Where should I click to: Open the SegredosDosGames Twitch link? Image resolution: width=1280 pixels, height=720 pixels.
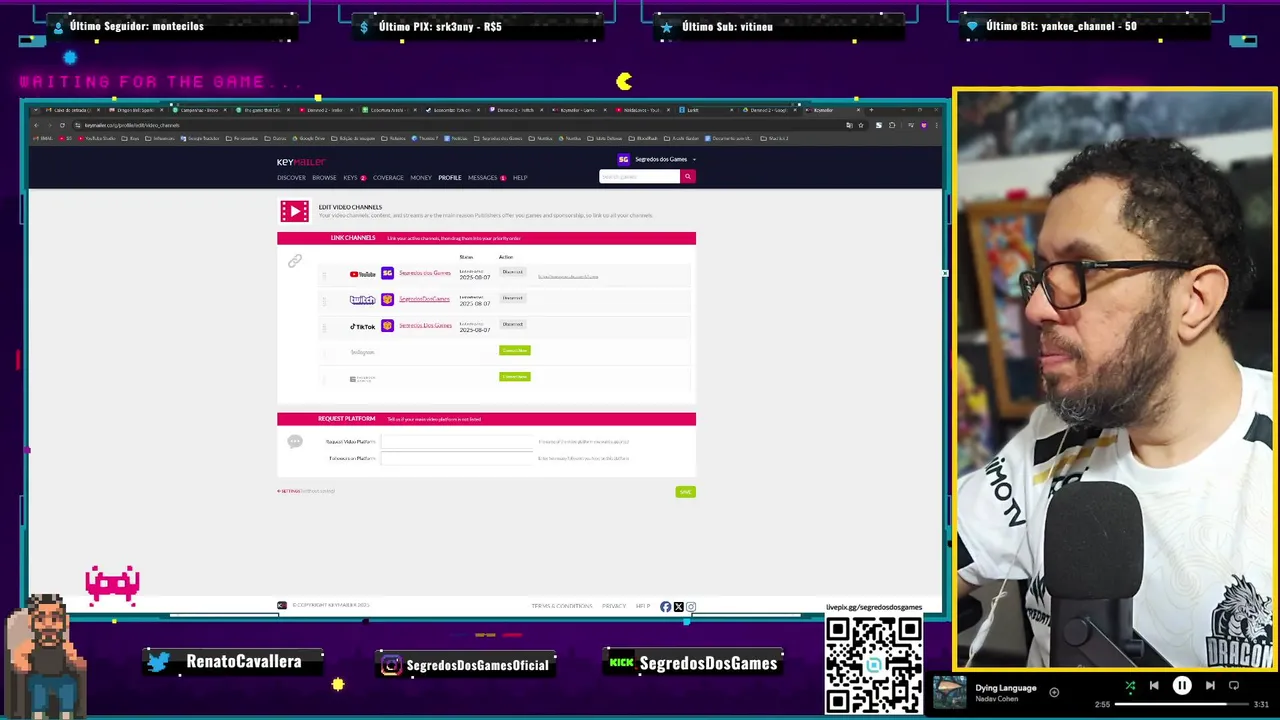point(424,299)
